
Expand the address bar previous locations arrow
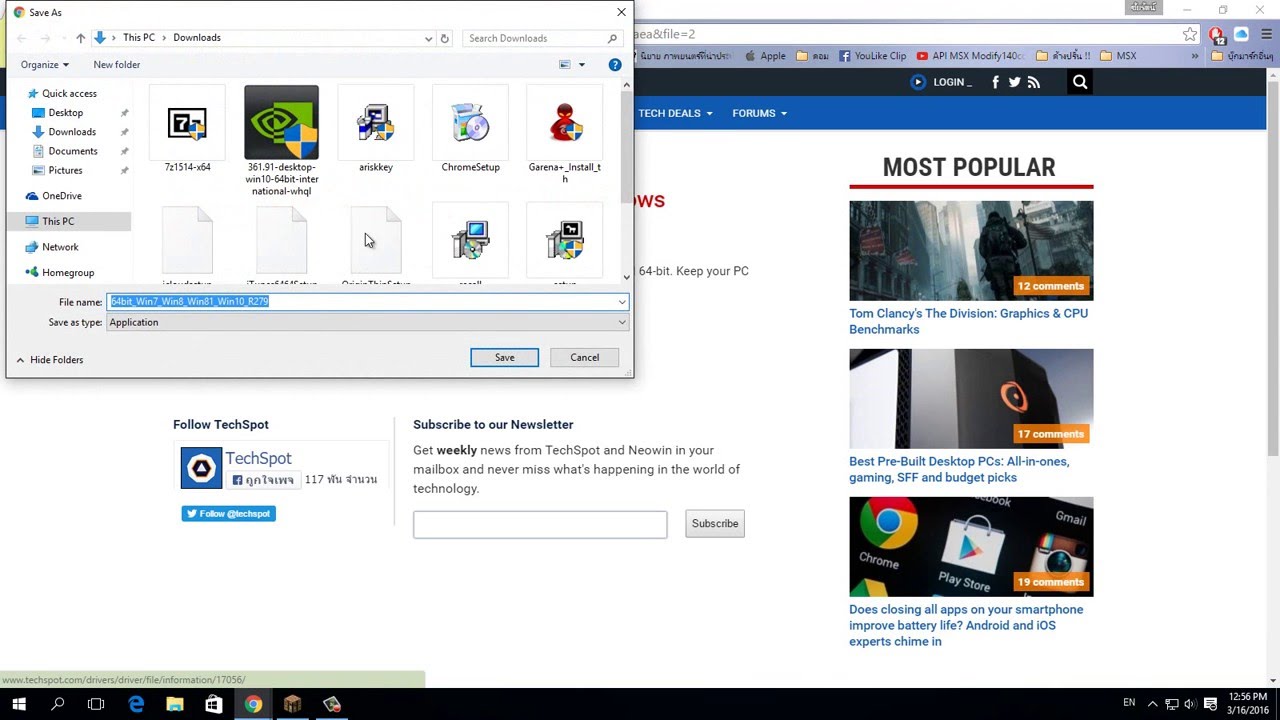[x=428, y=38]
